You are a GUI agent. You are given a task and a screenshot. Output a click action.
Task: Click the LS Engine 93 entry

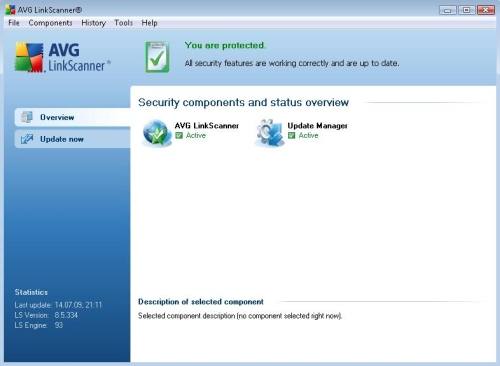click(x=39, y=325)
